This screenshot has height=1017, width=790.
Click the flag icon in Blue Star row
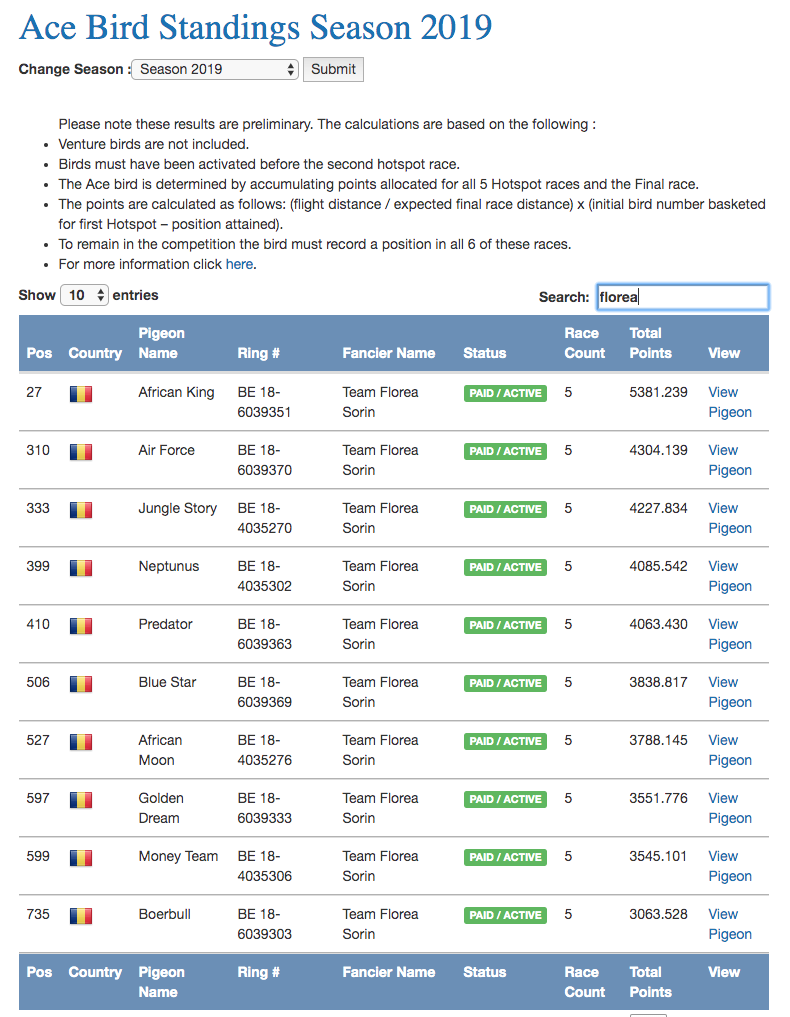tap(81, 684)
